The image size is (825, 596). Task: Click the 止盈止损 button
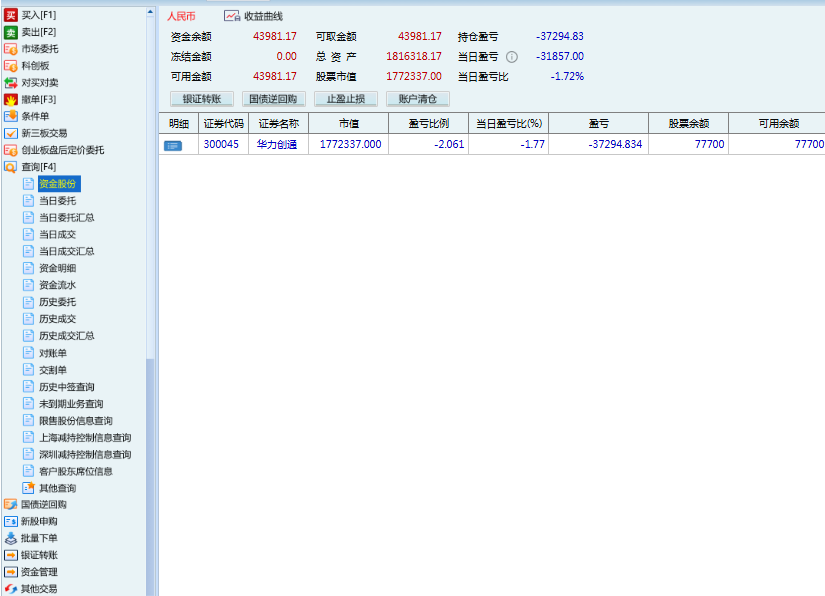coord(346,99)
